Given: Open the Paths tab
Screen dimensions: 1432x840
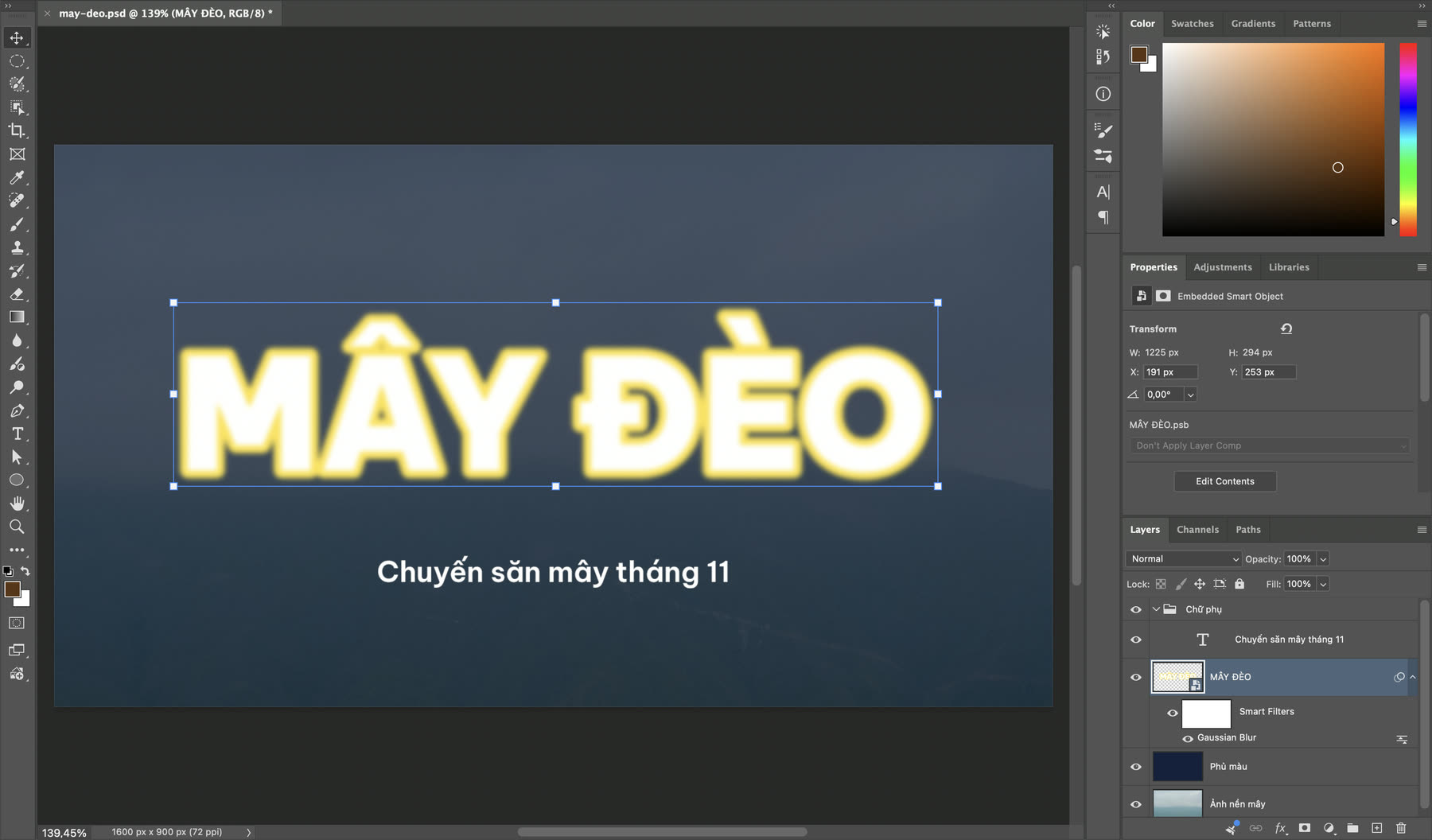Looking at the screenshot, I should point(1247,530).
